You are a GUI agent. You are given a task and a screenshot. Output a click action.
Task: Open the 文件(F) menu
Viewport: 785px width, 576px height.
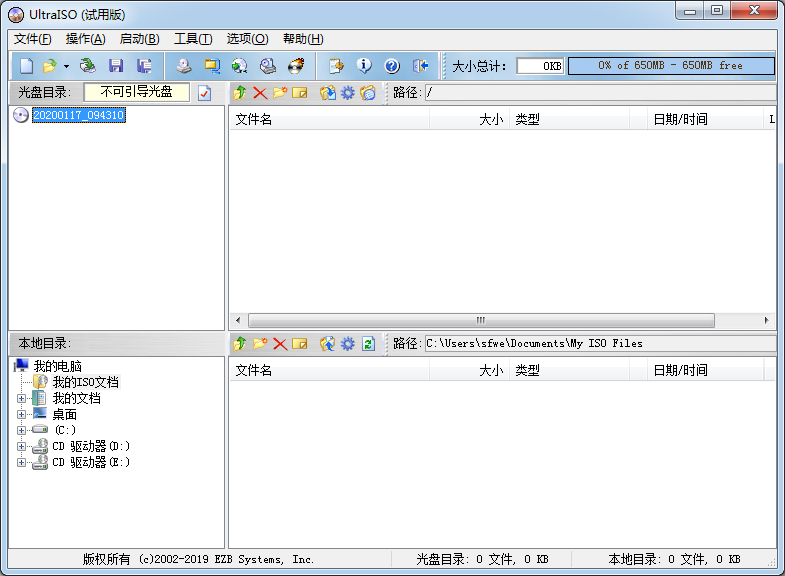coord(33,39)
